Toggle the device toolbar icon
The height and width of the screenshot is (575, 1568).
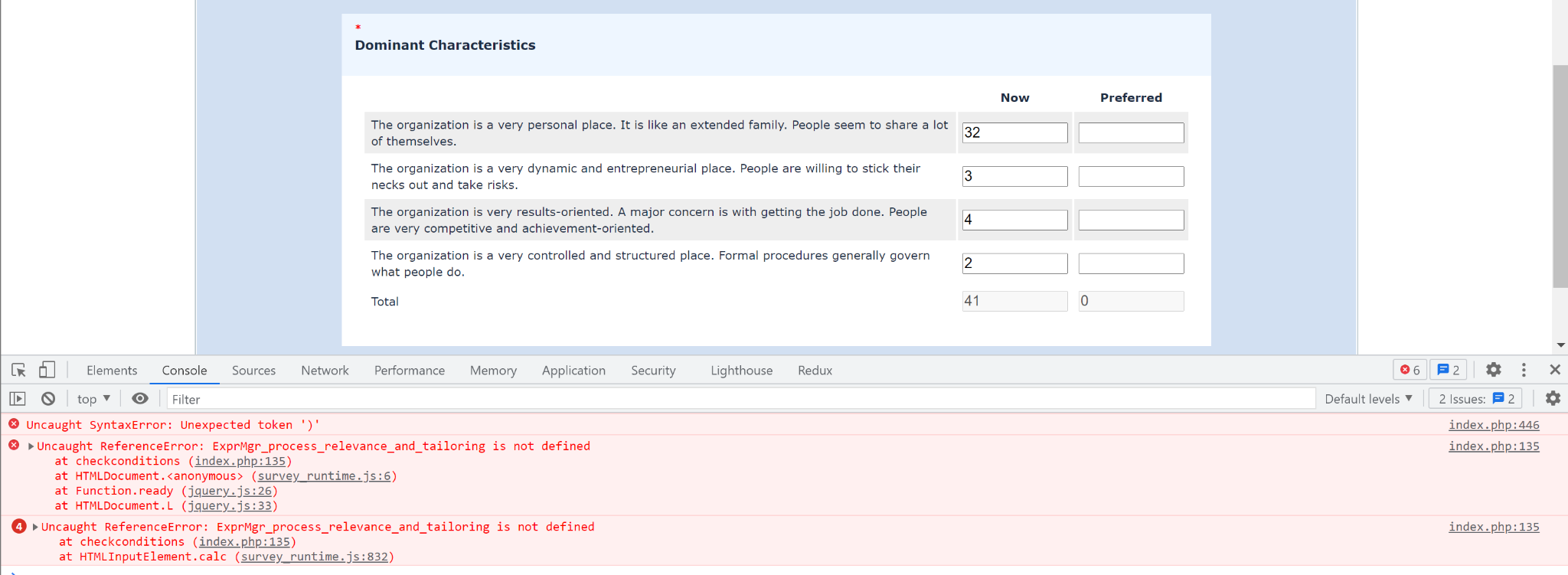(47, 371)
